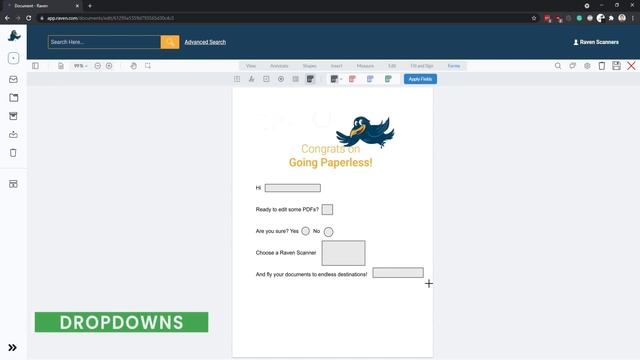Click the page view mode icon

click(61, 66)
